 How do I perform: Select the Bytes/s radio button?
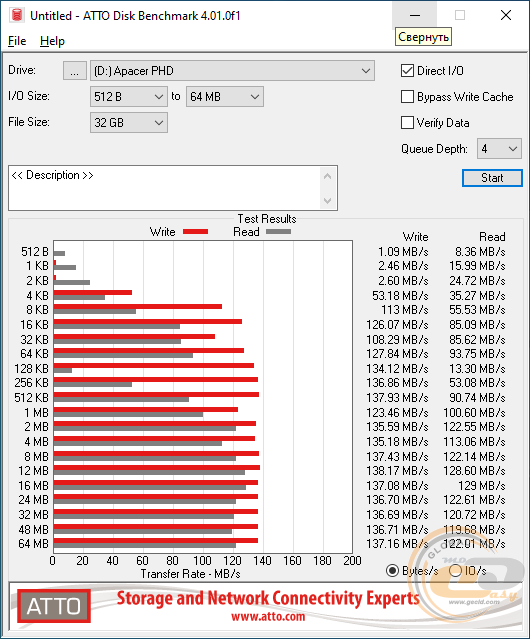click(x=392, y=571)
